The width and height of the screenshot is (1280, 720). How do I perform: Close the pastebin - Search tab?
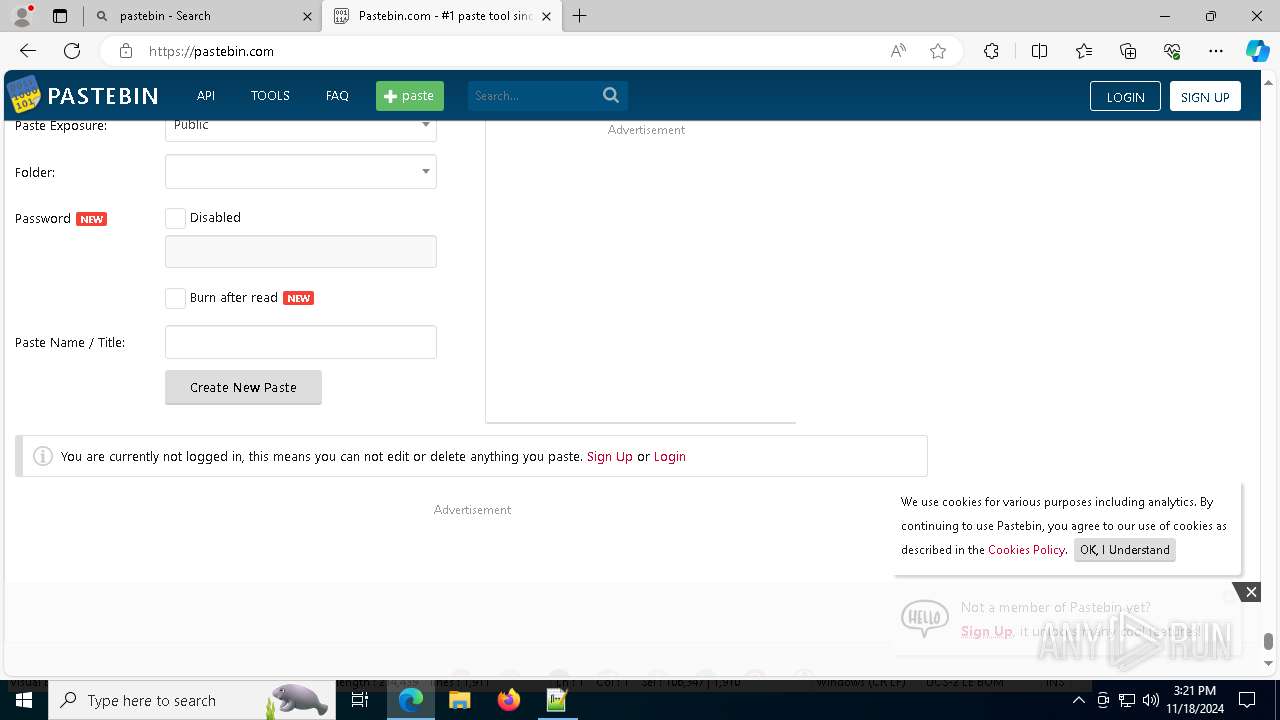[x=308, y=16]
